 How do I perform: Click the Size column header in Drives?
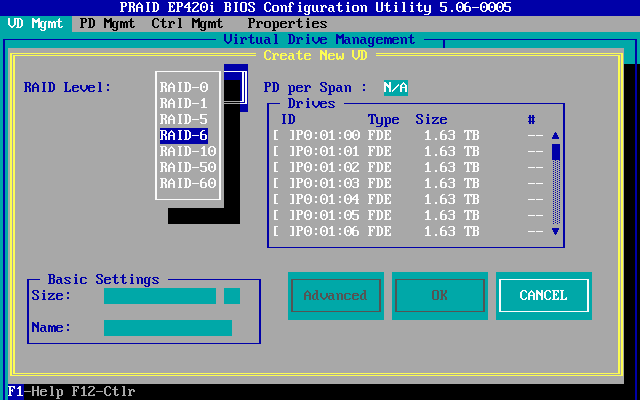[x=431, y=119]
